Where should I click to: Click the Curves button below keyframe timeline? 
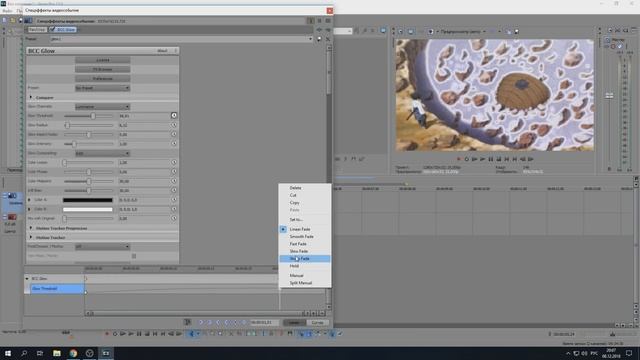pyautogui.click(x=317, y=322)
